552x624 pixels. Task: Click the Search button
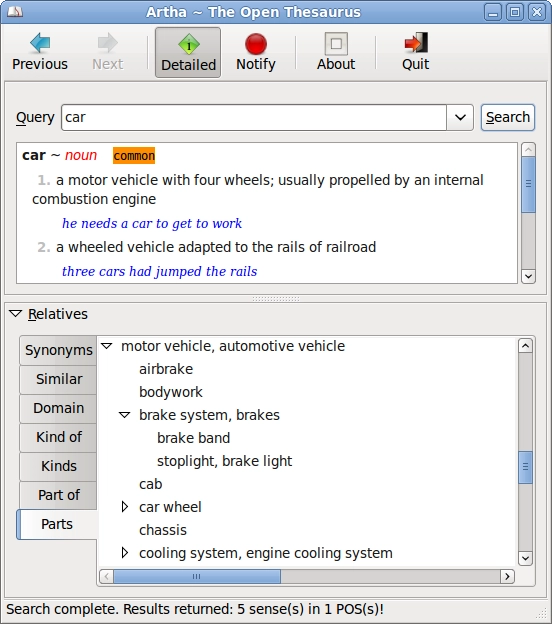click(508, 117)
